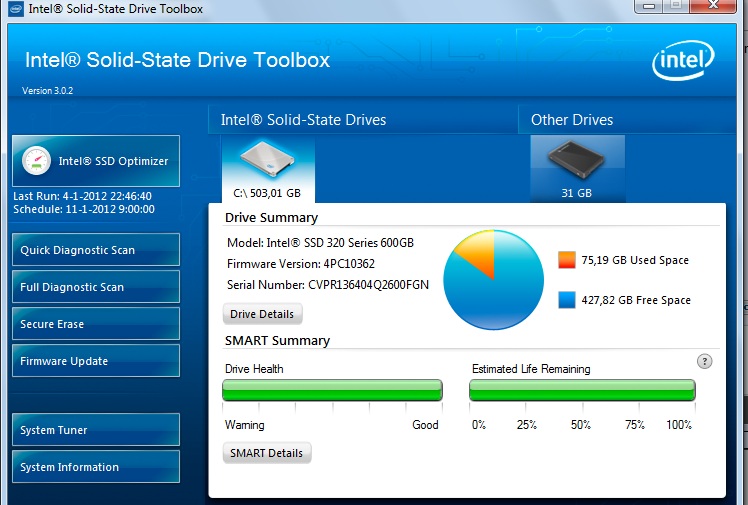The height and width of the screenshot is (505, 748).
Task: Open the SMART summary help question mark
Action: (x=705, y=361)
